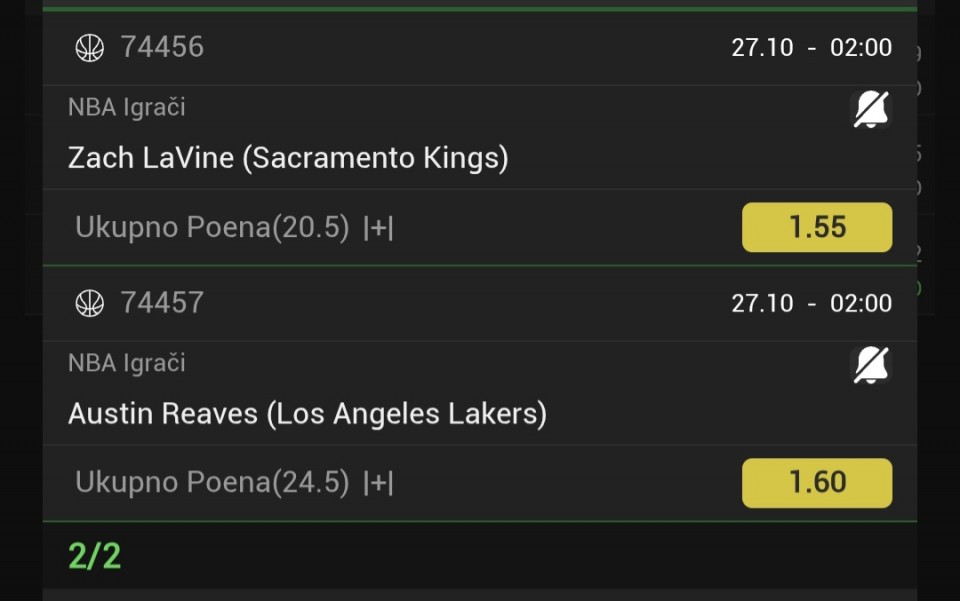Open the Zach LaVine (Sacramento Kings) selection
960x601 pixels.
point(288,158)
